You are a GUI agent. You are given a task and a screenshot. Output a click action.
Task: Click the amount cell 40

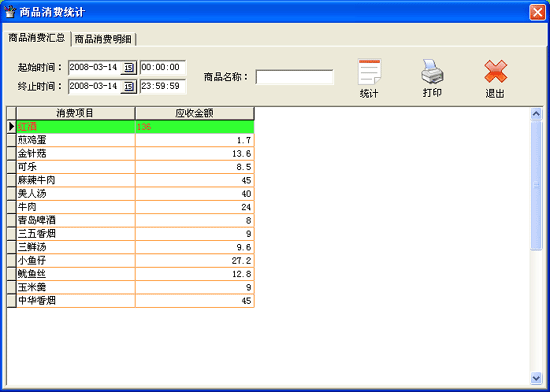(x=195, y=194)
